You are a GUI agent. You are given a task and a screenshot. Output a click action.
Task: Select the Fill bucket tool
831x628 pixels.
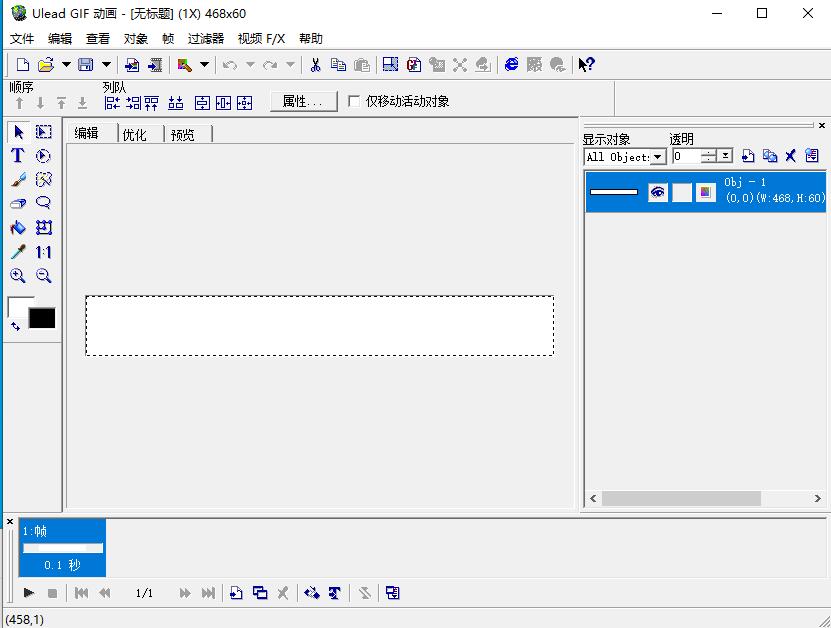17,227
